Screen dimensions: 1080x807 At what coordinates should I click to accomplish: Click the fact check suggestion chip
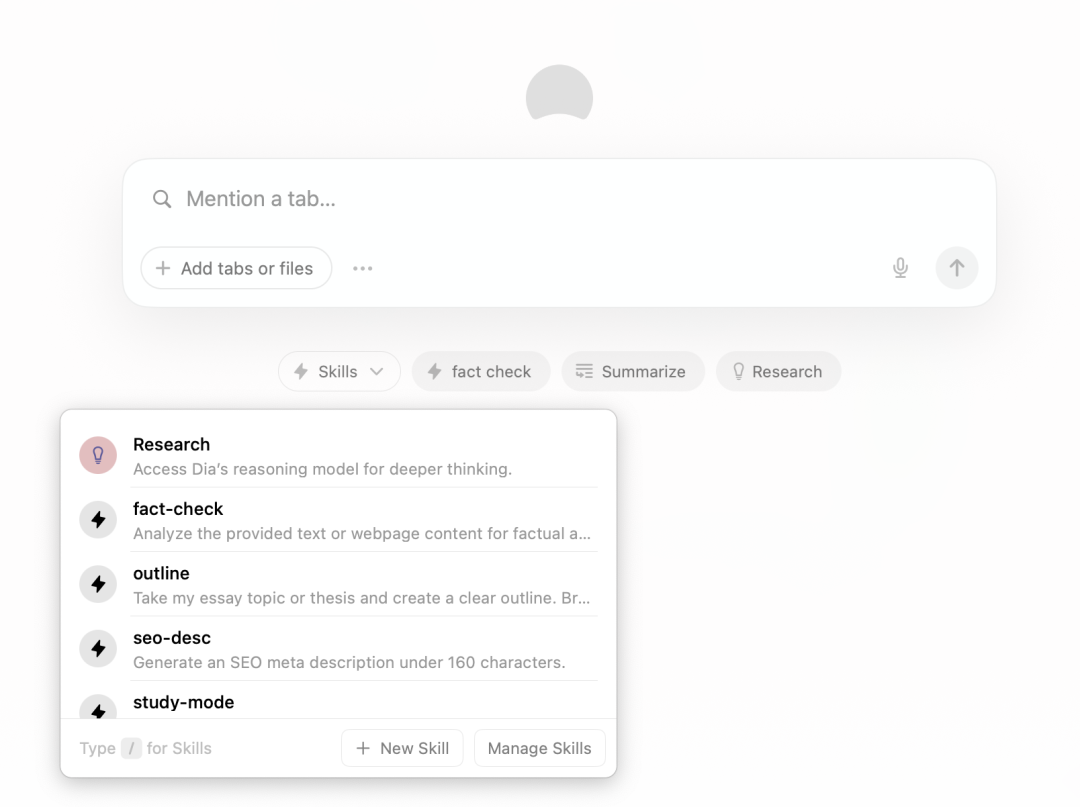click(x=481, y=372)
